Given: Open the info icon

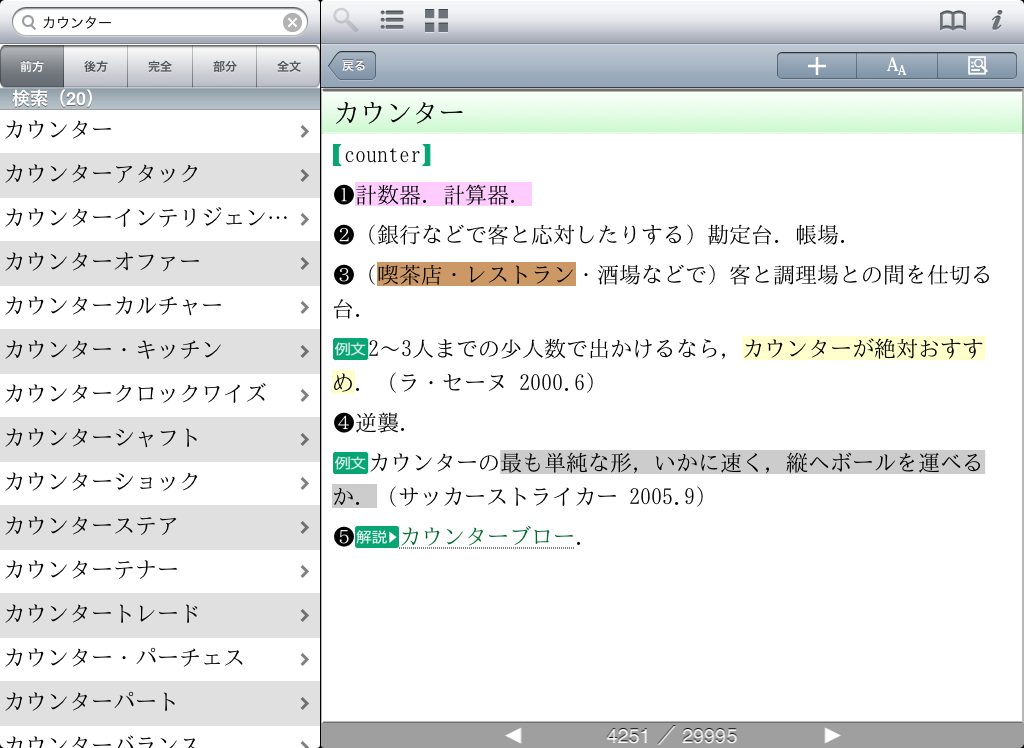Looking at the screenshot, I should pyautogui.click(x=996, y=20).
